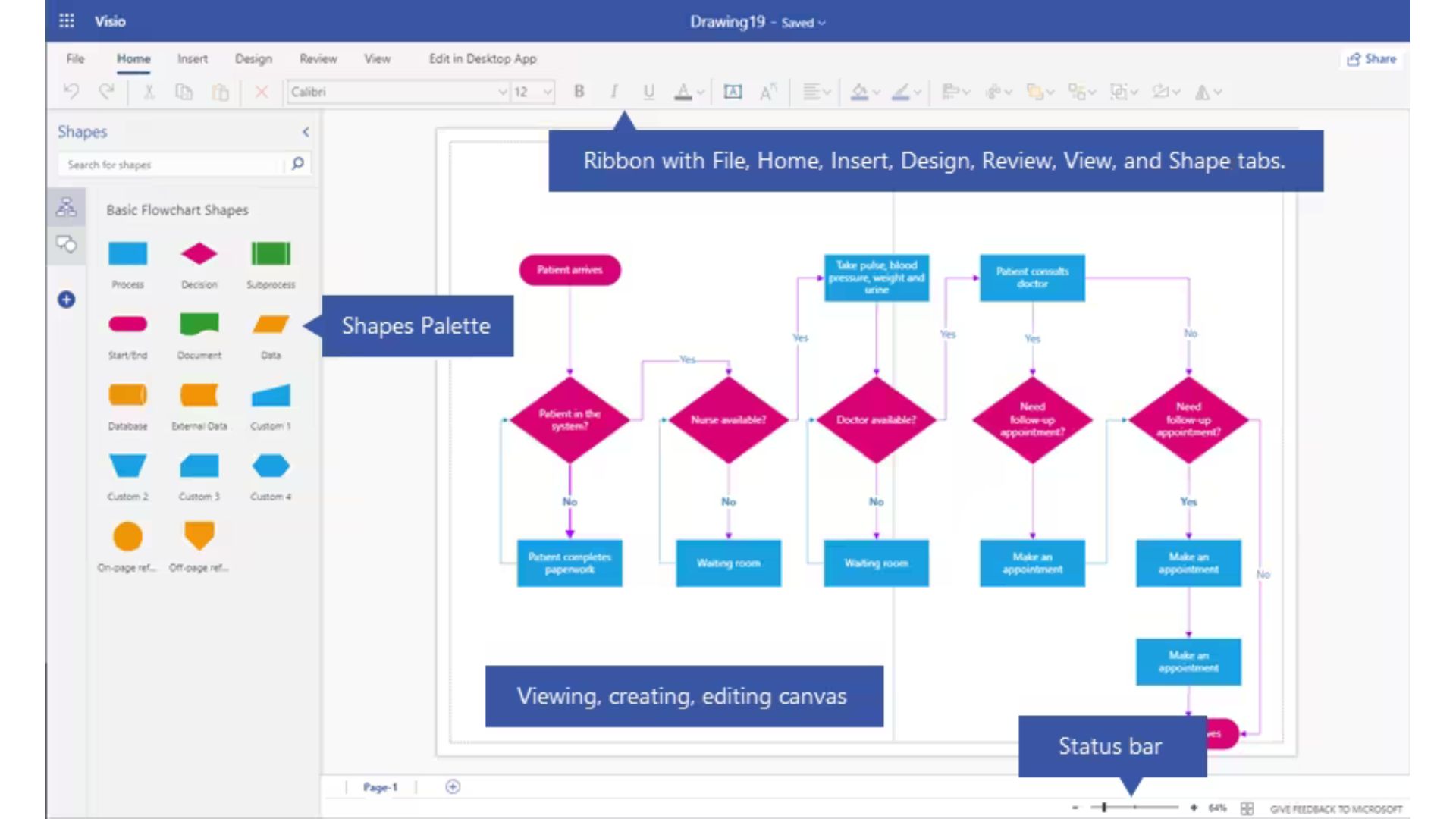The width and height of the screenshot is (1456, 819).
Task: Select the Copy icon in the toolbar
Action: pyautogui.click(x=184, y=91)
